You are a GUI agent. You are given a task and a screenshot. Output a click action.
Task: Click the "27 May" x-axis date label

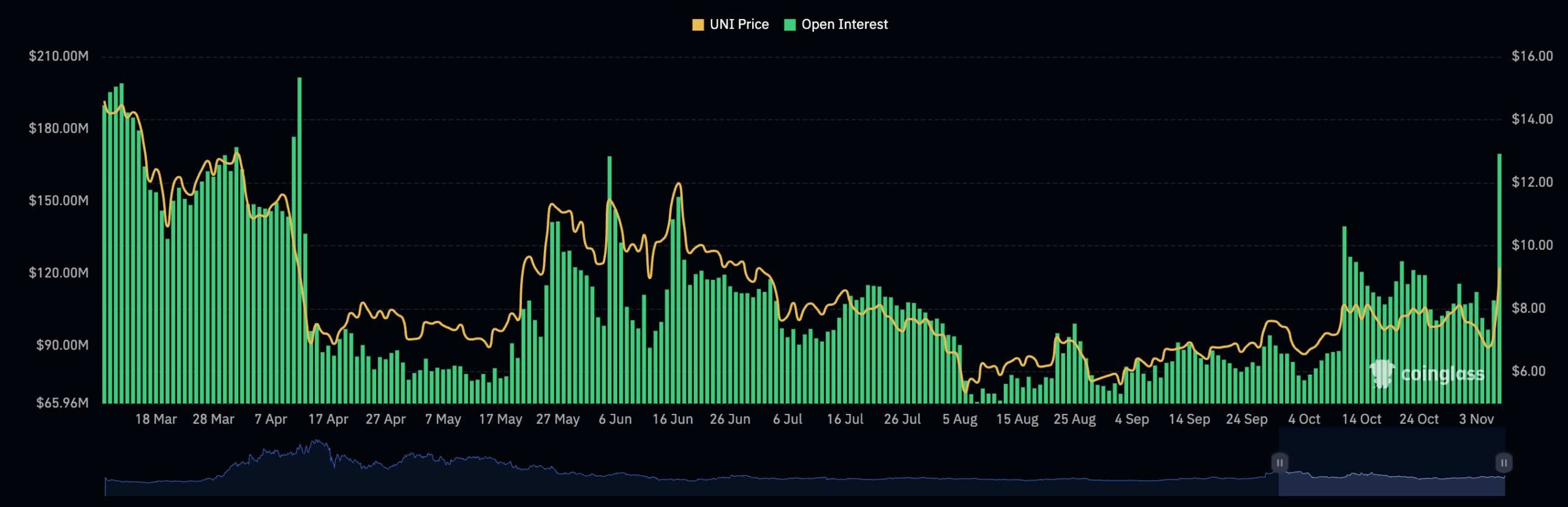click(558, 419)
